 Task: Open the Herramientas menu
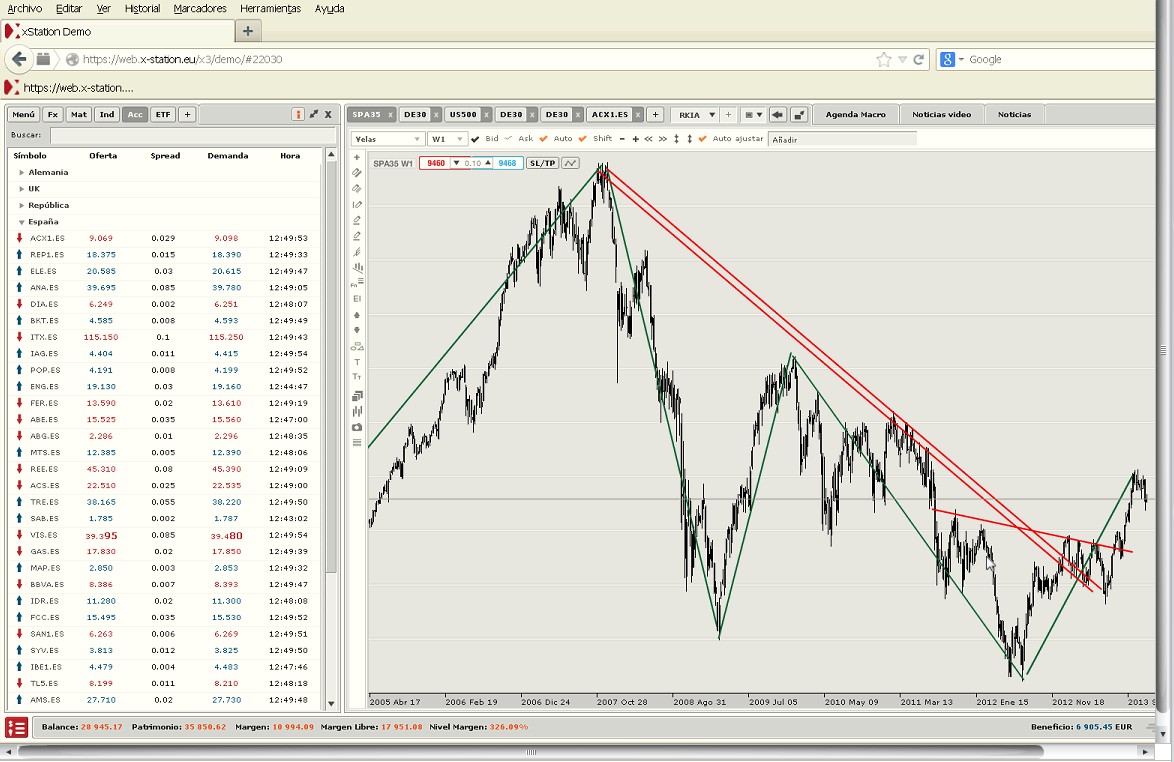click(x=270, y=8)
